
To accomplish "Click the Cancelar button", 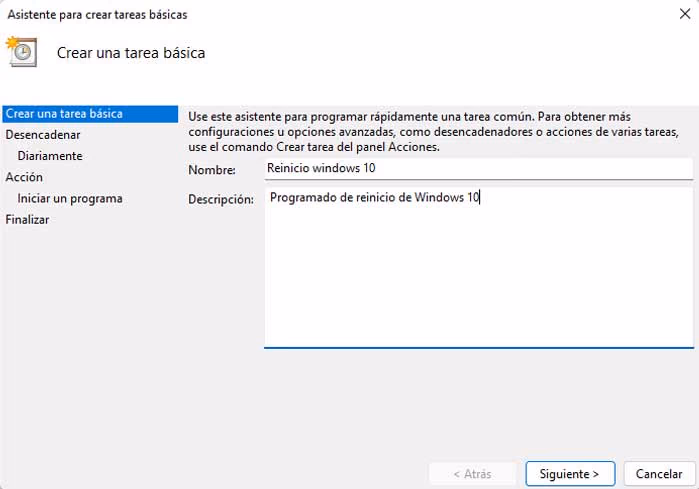I will 659,473.
